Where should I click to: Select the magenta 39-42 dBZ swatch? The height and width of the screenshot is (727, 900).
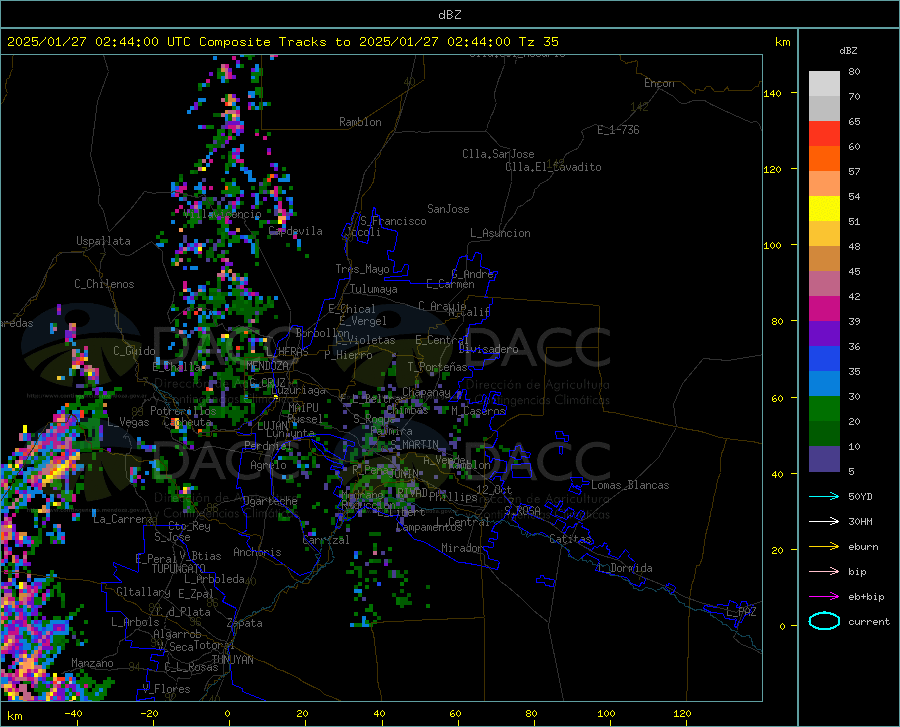click(824, 309)
